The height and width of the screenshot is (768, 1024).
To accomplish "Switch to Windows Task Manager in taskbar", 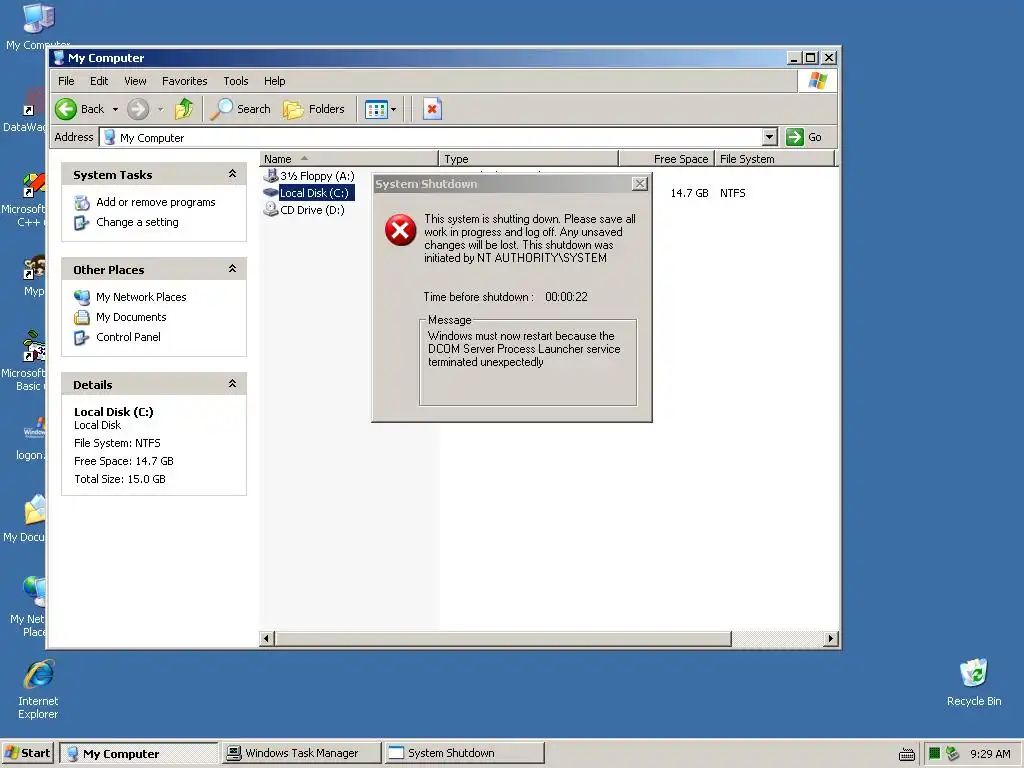I will click(x=301, y=753).
